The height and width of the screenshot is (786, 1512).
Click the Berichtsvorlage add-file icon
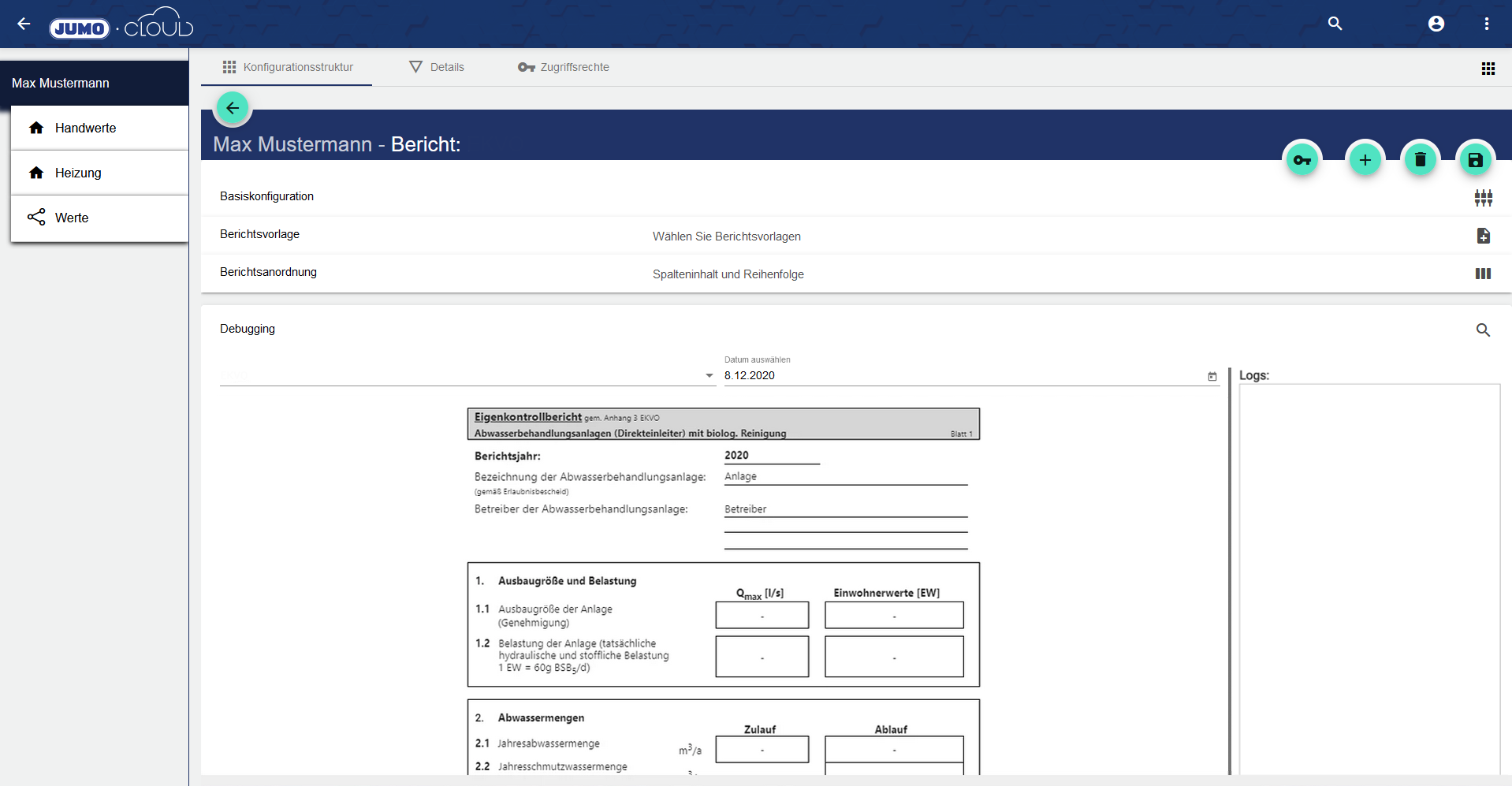(x=1483, y=236)
